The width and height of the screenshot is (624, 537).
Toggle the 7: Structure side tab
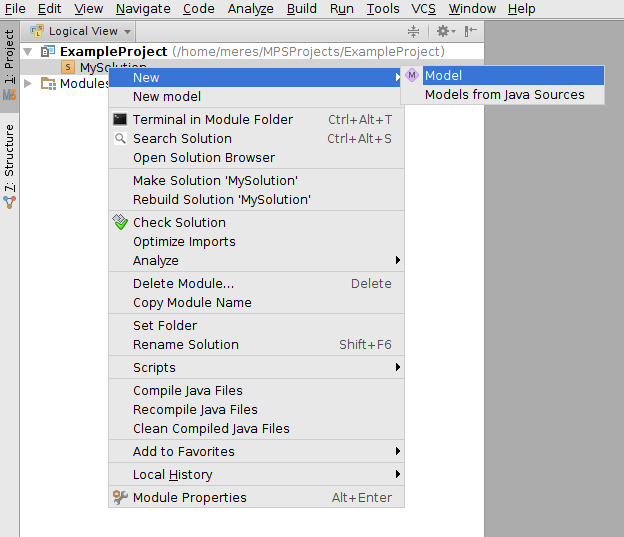click(x=9, y=164)
